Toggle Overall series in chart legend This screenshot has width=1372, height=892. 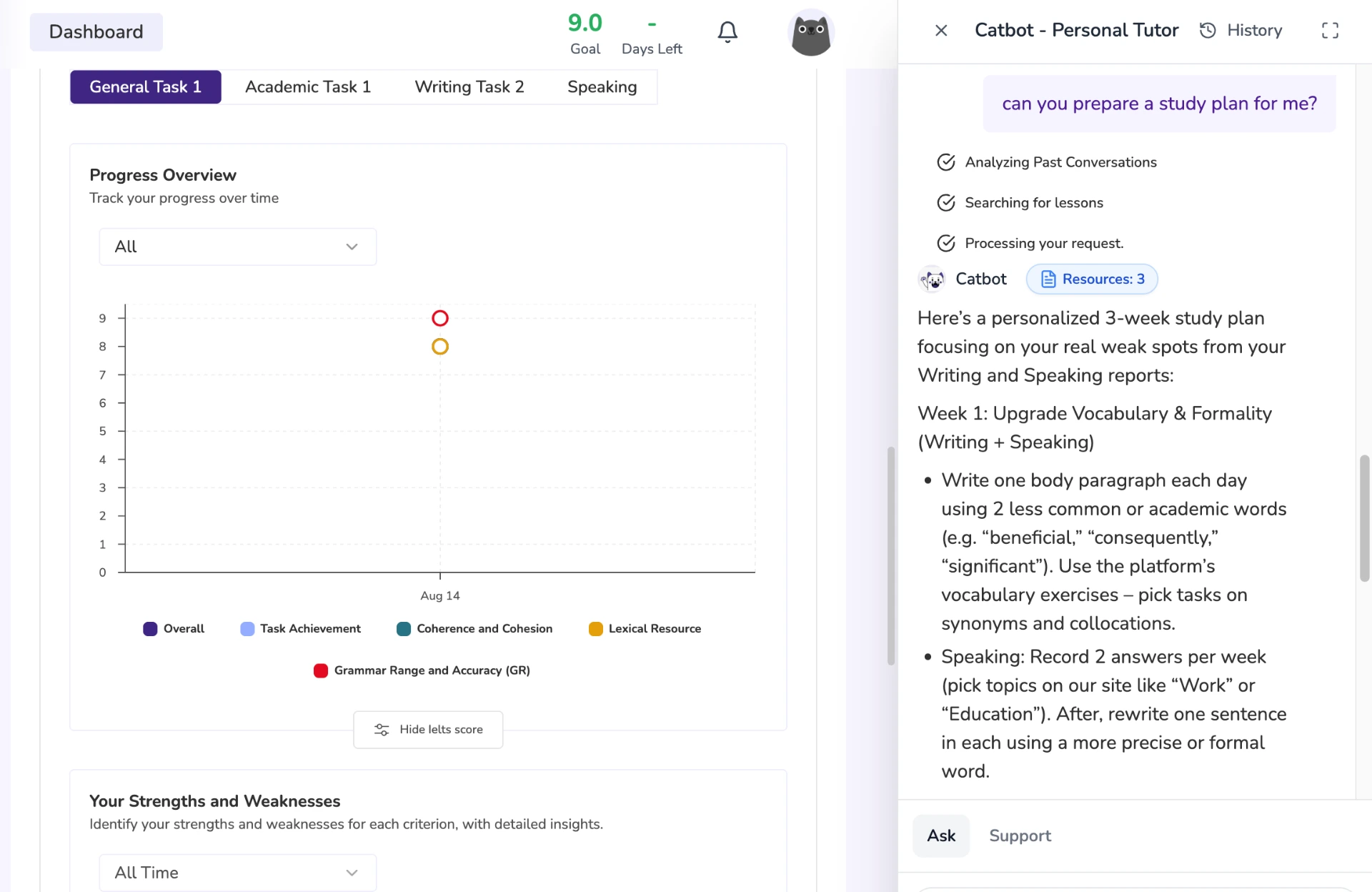click(x=174, y=628)
